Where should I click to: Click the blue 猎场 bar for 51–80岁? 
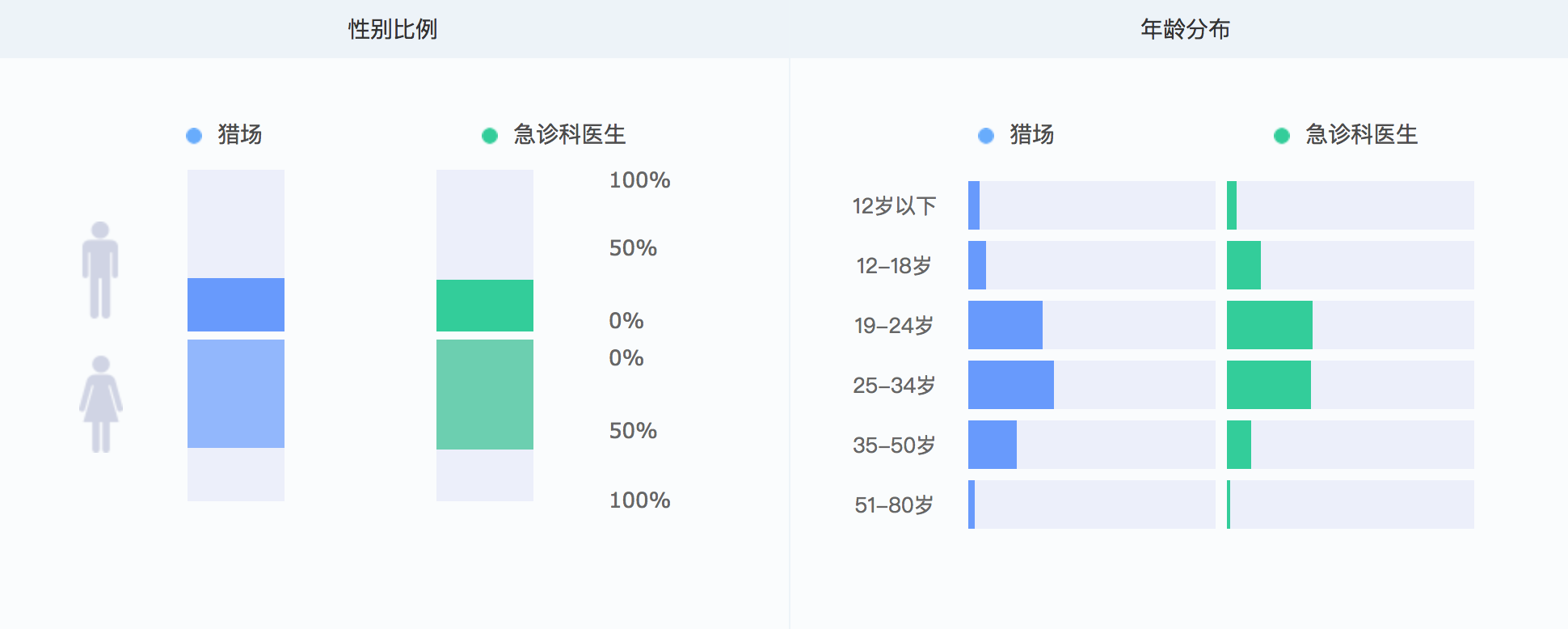pos(972,504)
